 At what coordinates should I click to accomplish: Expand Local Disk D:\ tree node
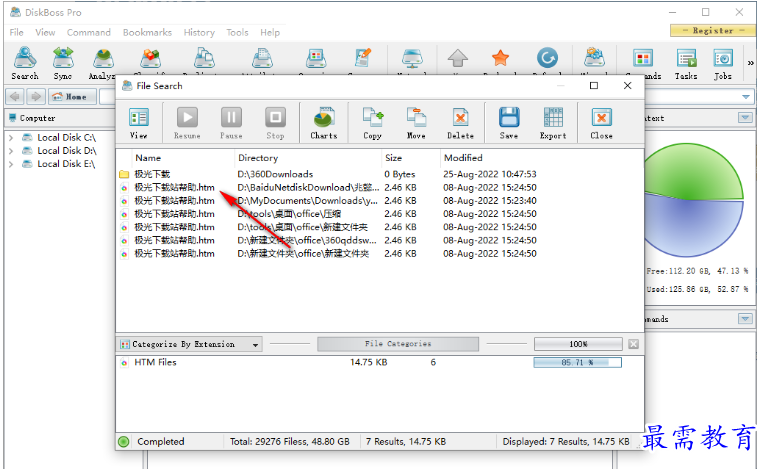[11, 151]
